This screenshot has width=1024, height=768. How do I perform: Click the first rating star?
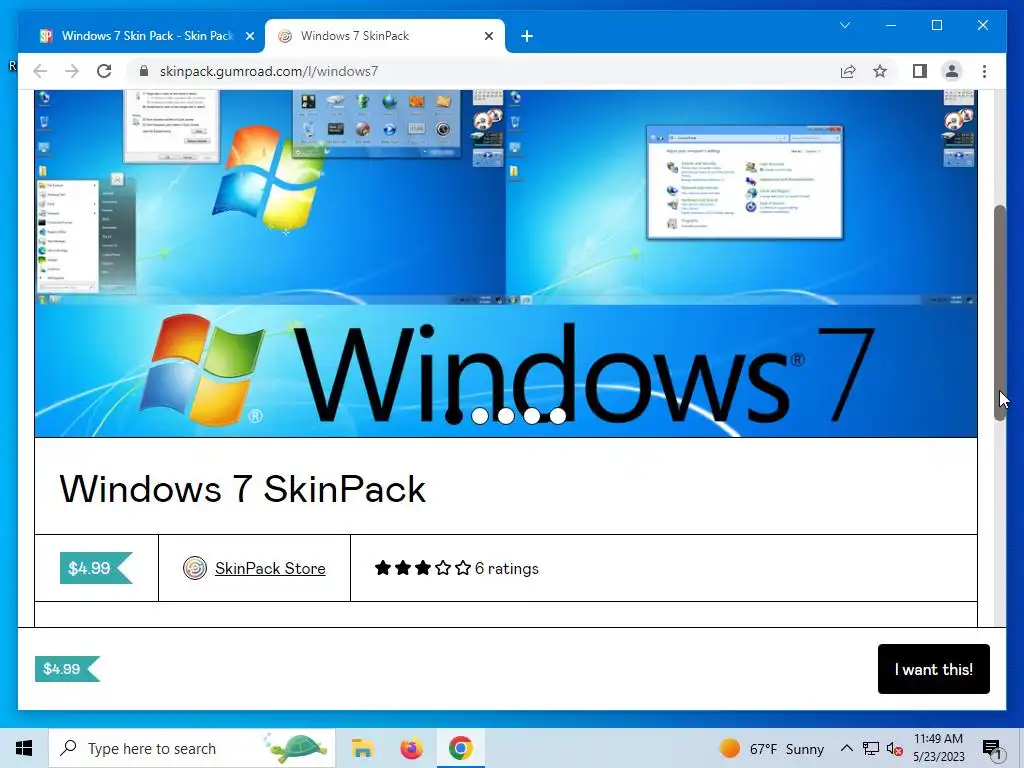(x=383, y=568)
